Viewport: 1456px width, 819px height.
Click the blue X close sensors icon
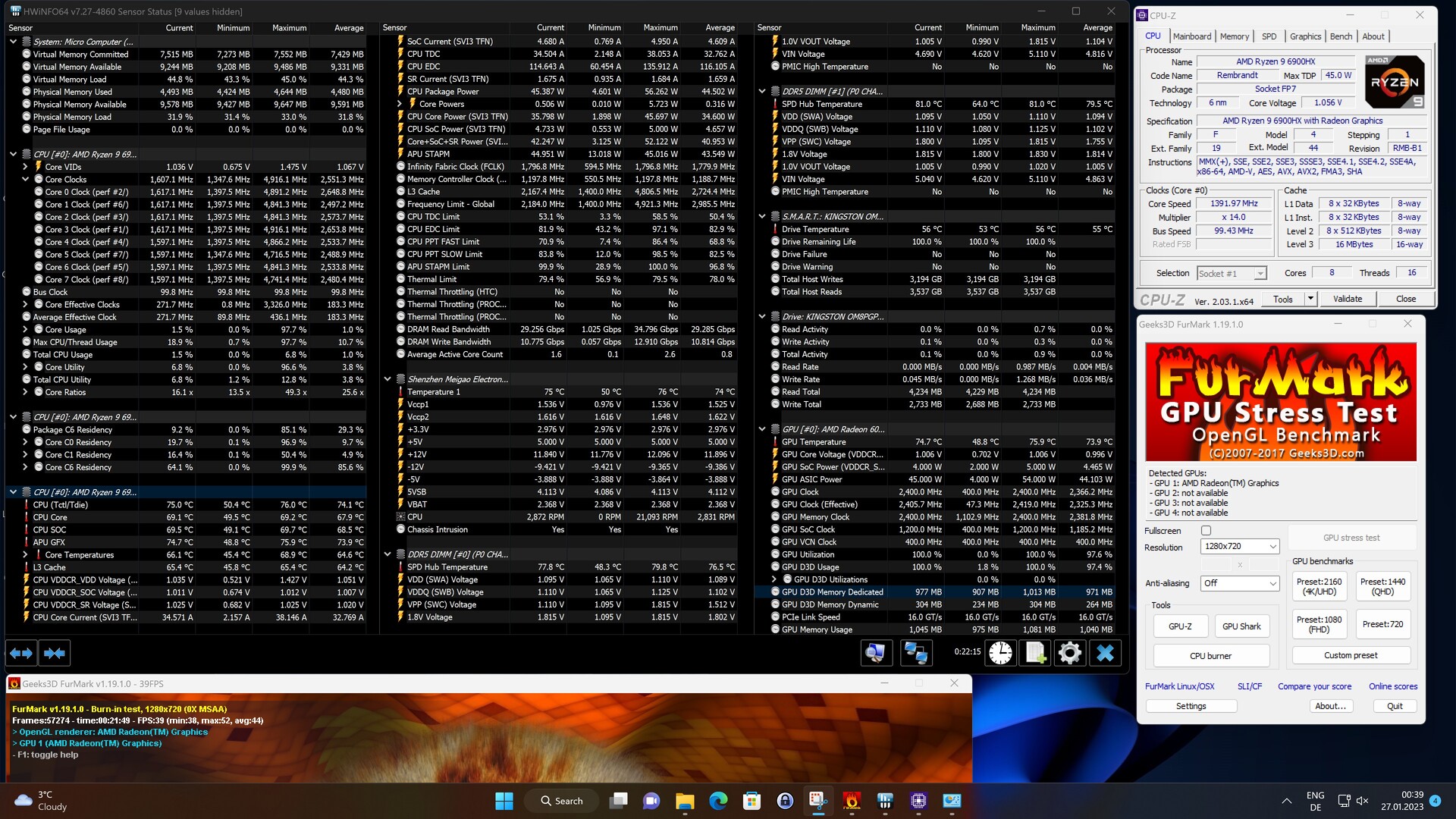(x=1105, y=653)
